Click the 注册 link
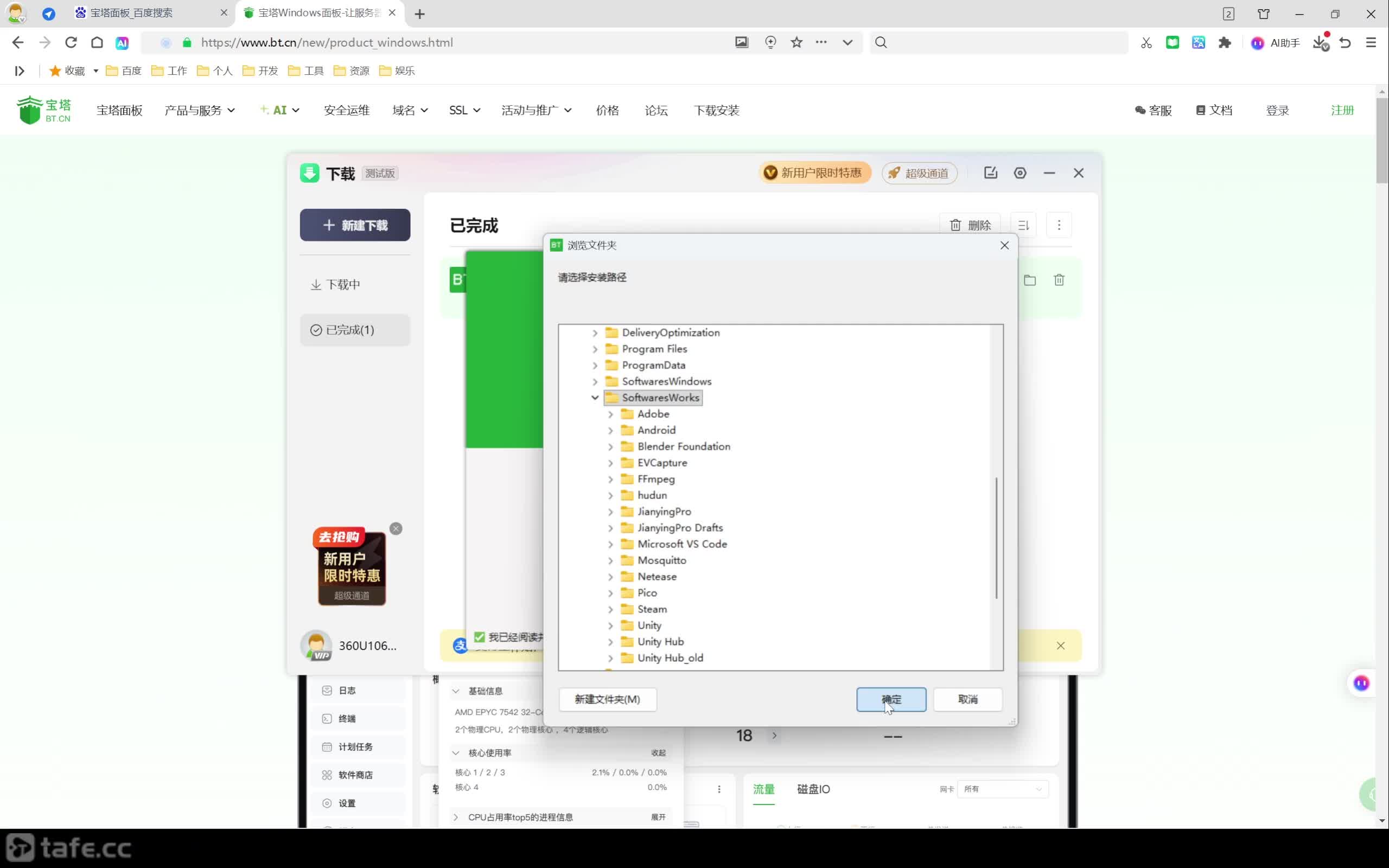 pyautogui.click(x=1342, y=110)
